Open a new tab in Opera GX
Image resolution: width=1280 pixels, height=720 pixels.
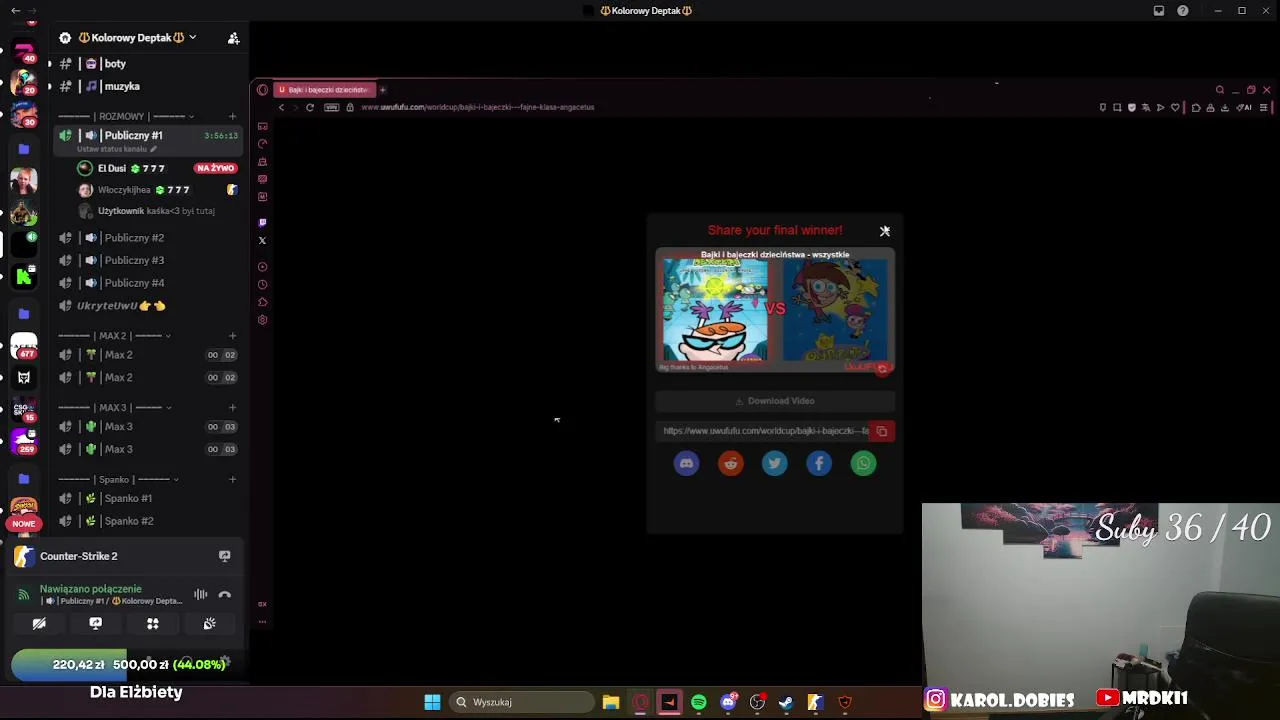[x=382, y=90]
